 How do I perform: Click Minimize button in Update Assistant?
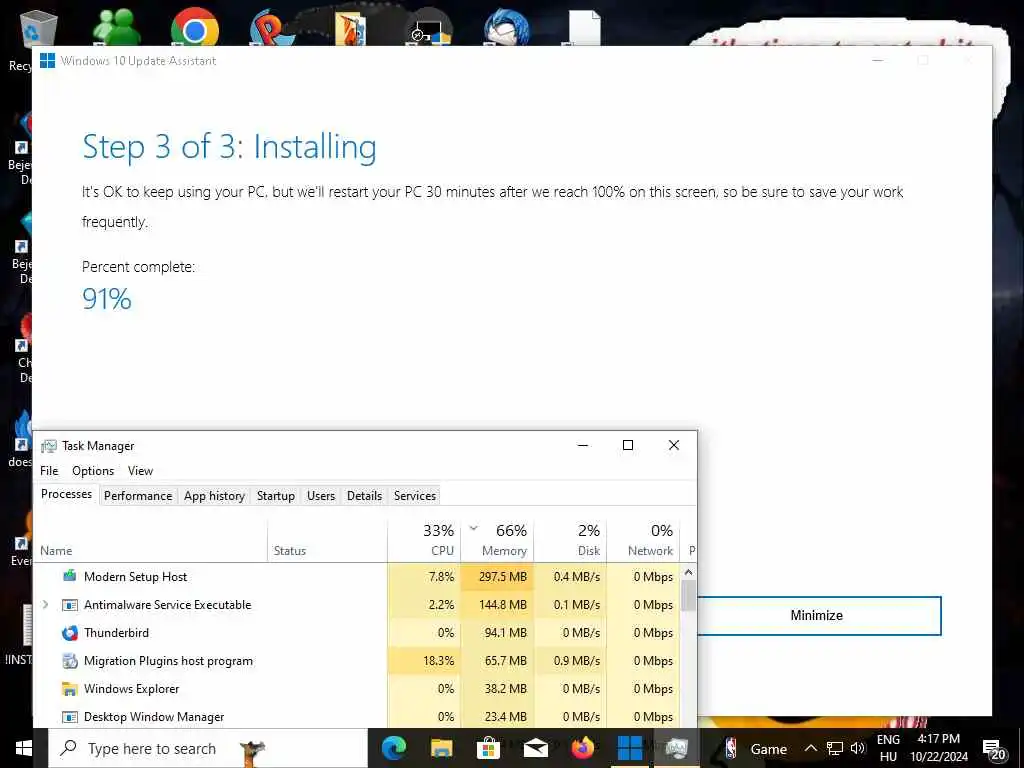point(819,615)
